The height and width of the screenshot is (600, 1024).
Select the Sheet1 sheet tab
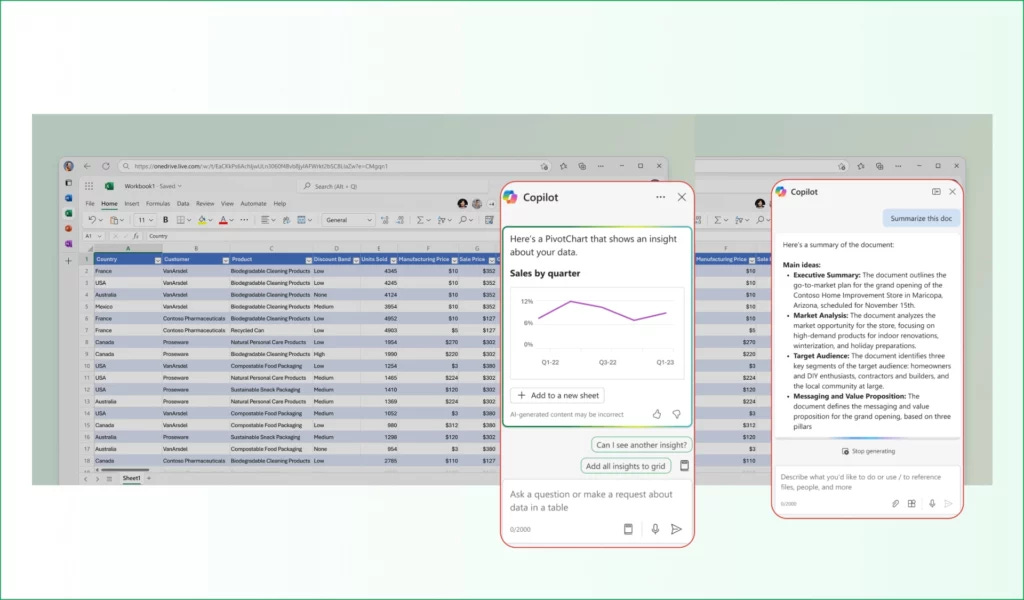point(131,478)
